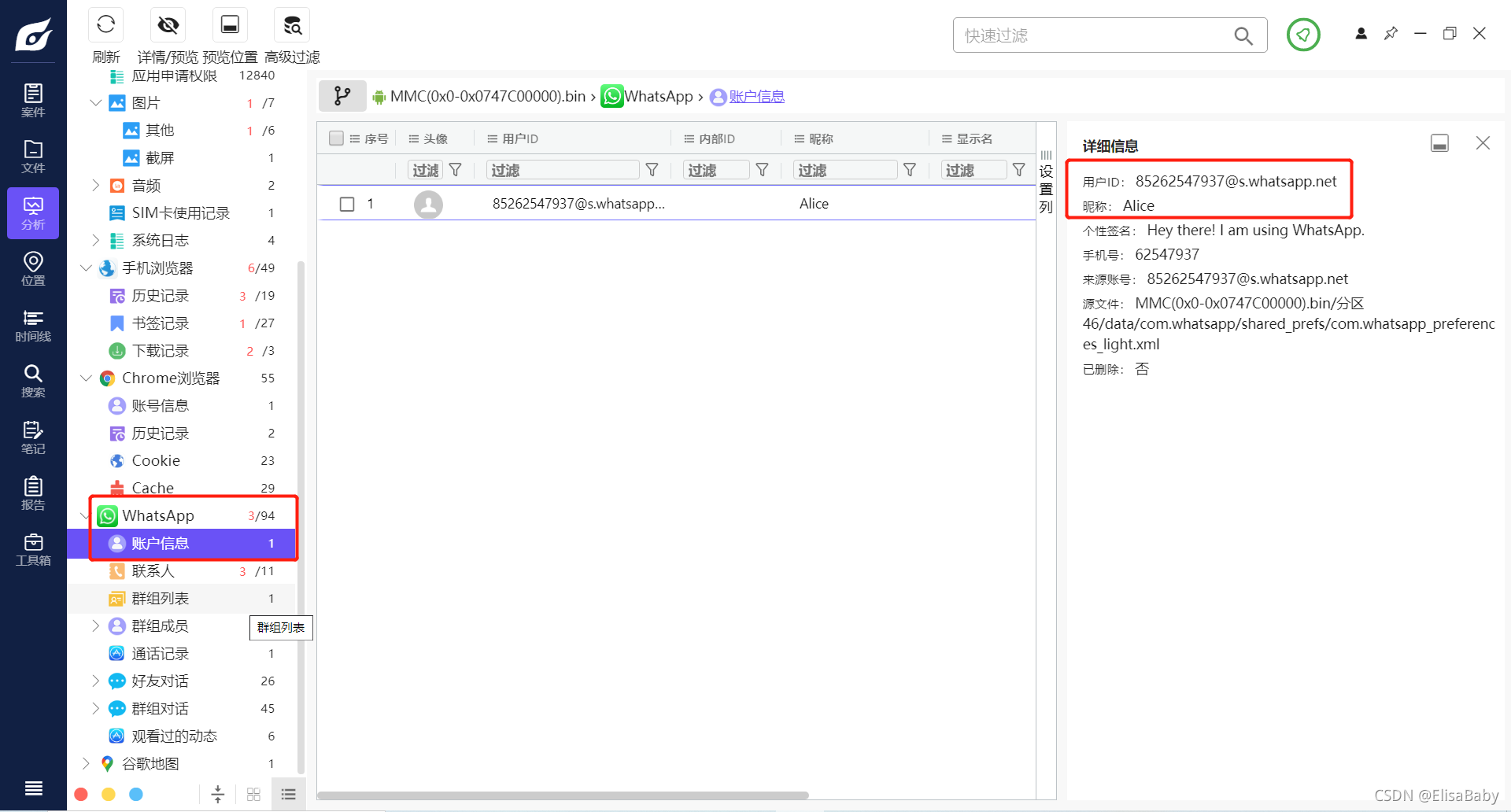Sort by the 昵称 column header
This screenshot has height=812, width=1511.
tap(821, 138)
